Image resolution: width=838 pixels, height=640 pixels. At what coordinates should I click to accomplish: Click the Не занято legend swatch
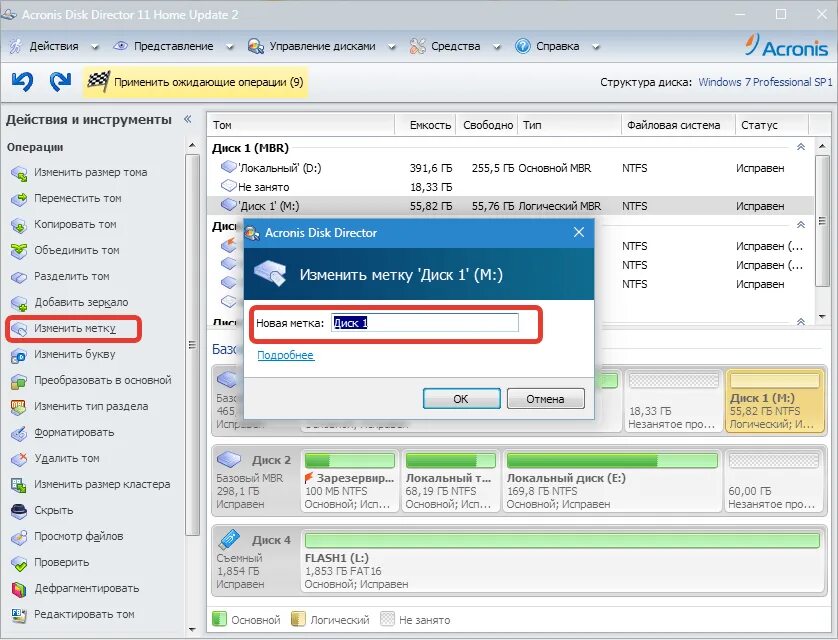[387, 619]
